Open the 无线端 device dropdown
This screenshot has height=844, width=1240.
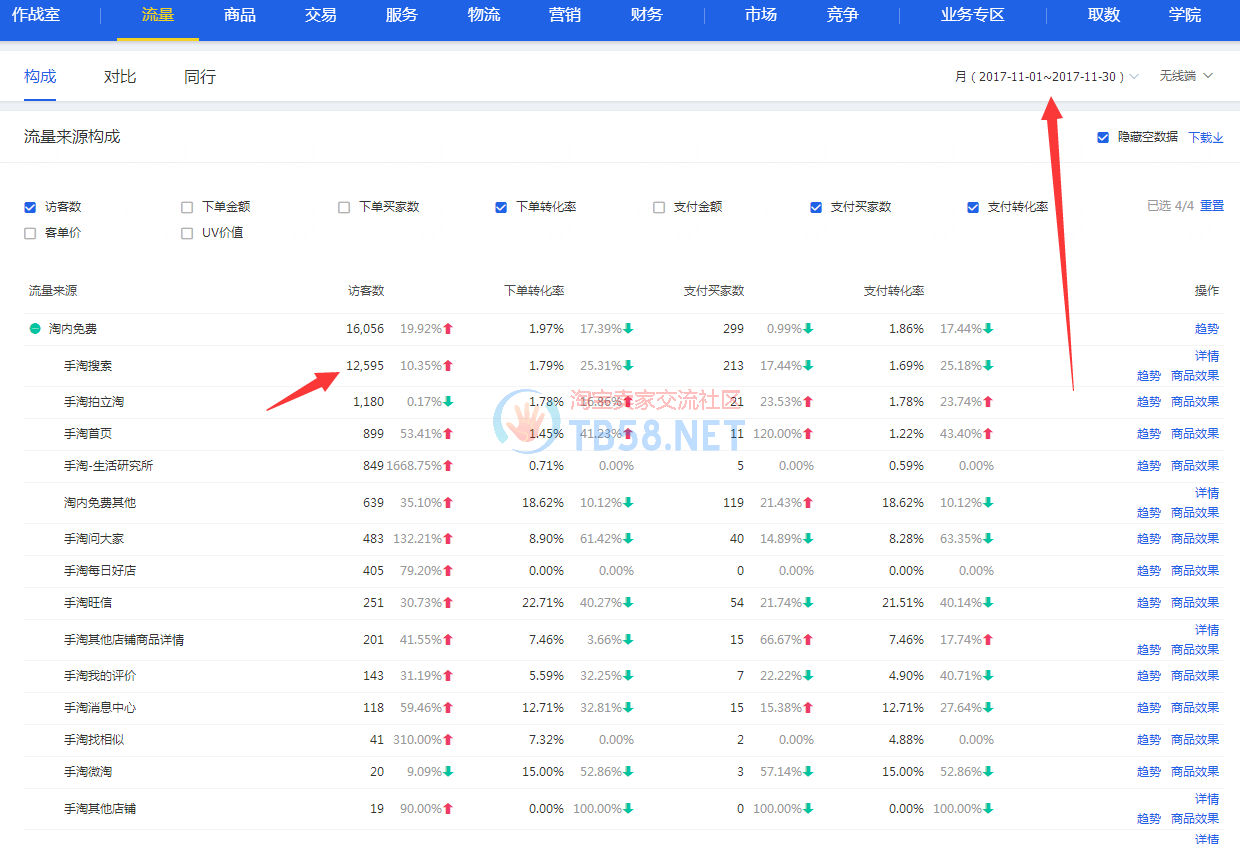(x=1186, y=76)
